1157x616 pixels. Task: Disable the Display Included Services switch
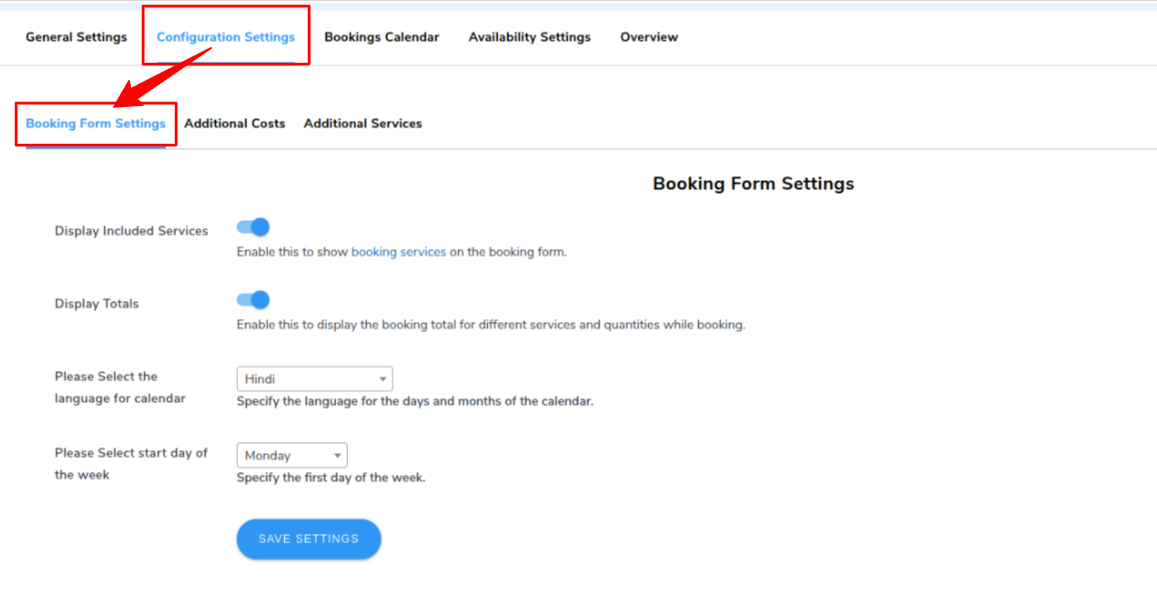point(254,228)
